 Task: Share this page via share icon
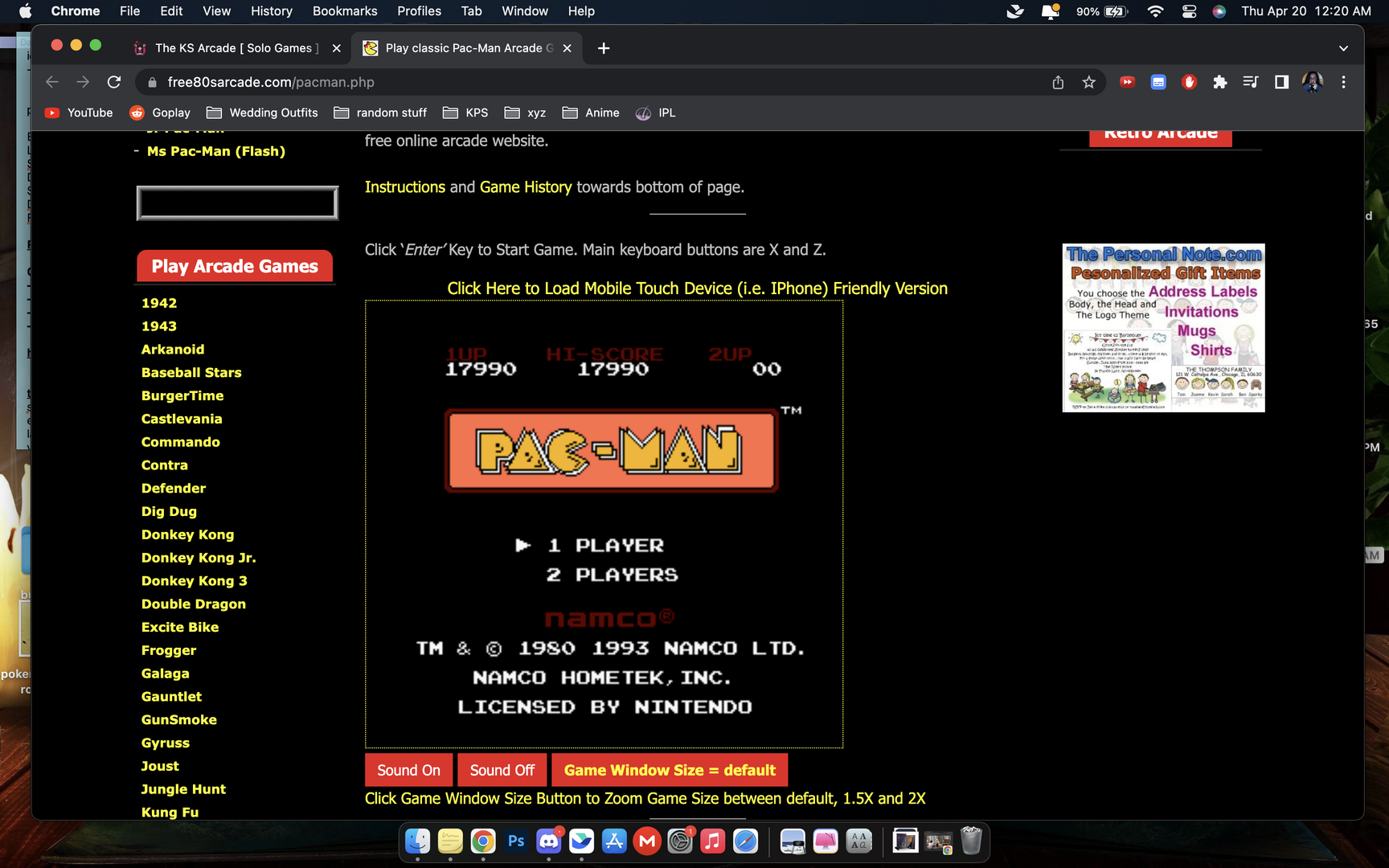(x=1058, y=82)
